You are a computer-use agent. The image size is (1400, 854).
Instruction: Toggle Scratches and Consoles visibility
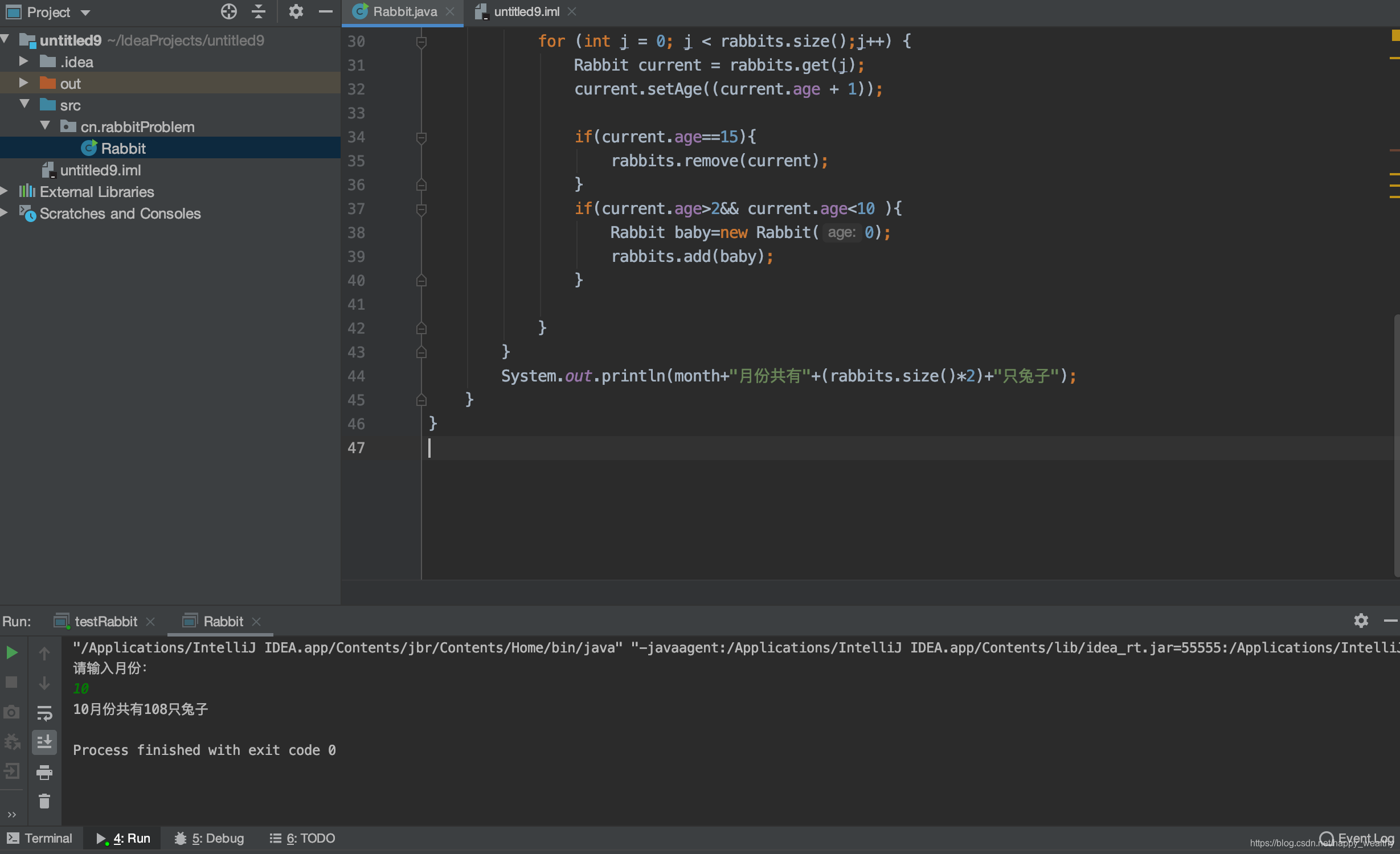point(8,213)
